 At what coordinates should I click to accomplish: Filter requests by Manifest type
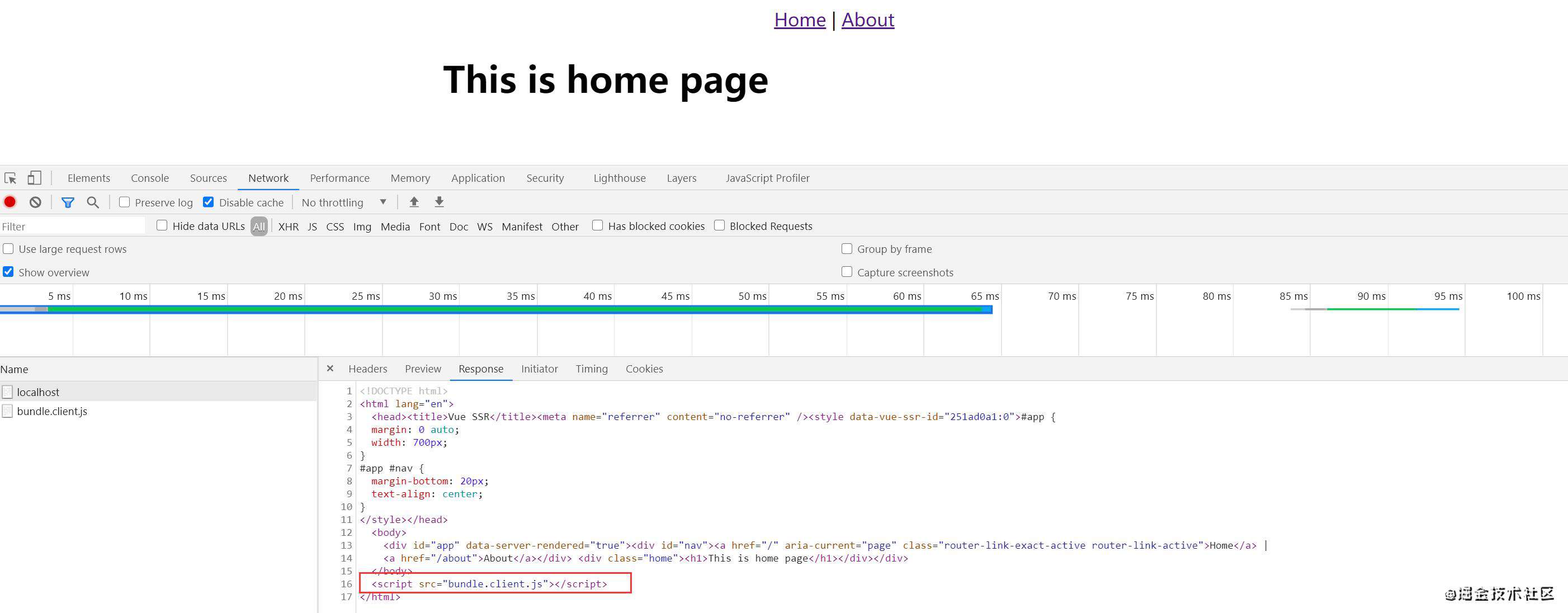point(522,227)
